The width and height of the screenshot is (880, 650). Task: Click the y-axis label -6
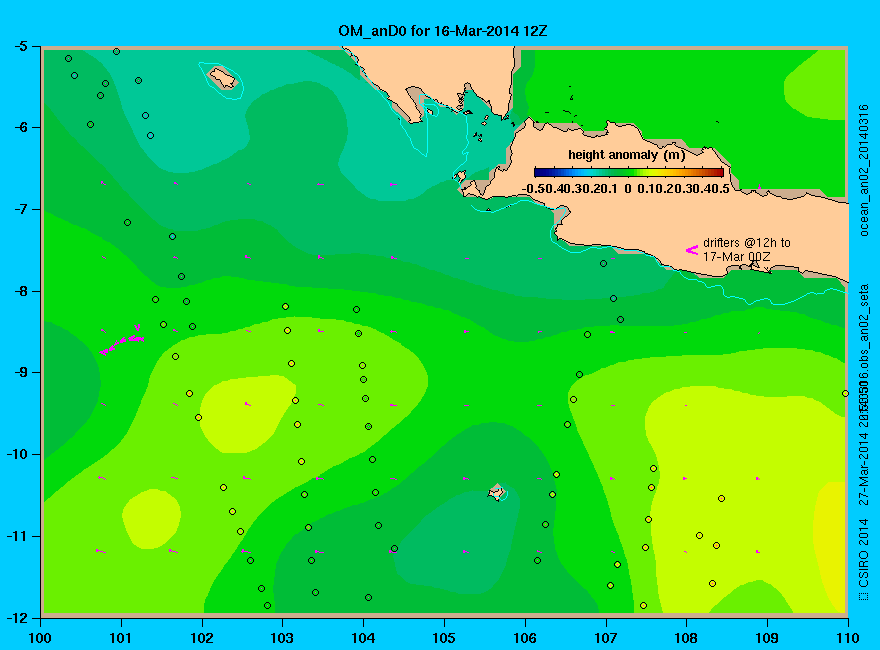(x=20, y=127)
